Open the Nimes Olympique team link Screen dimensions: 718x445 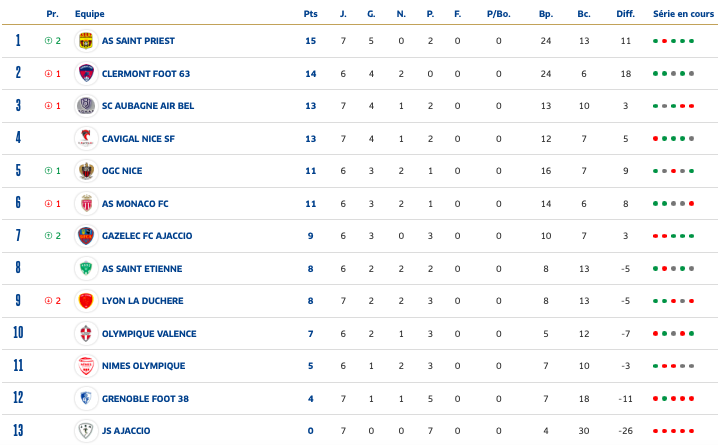(x=143, y=366)
